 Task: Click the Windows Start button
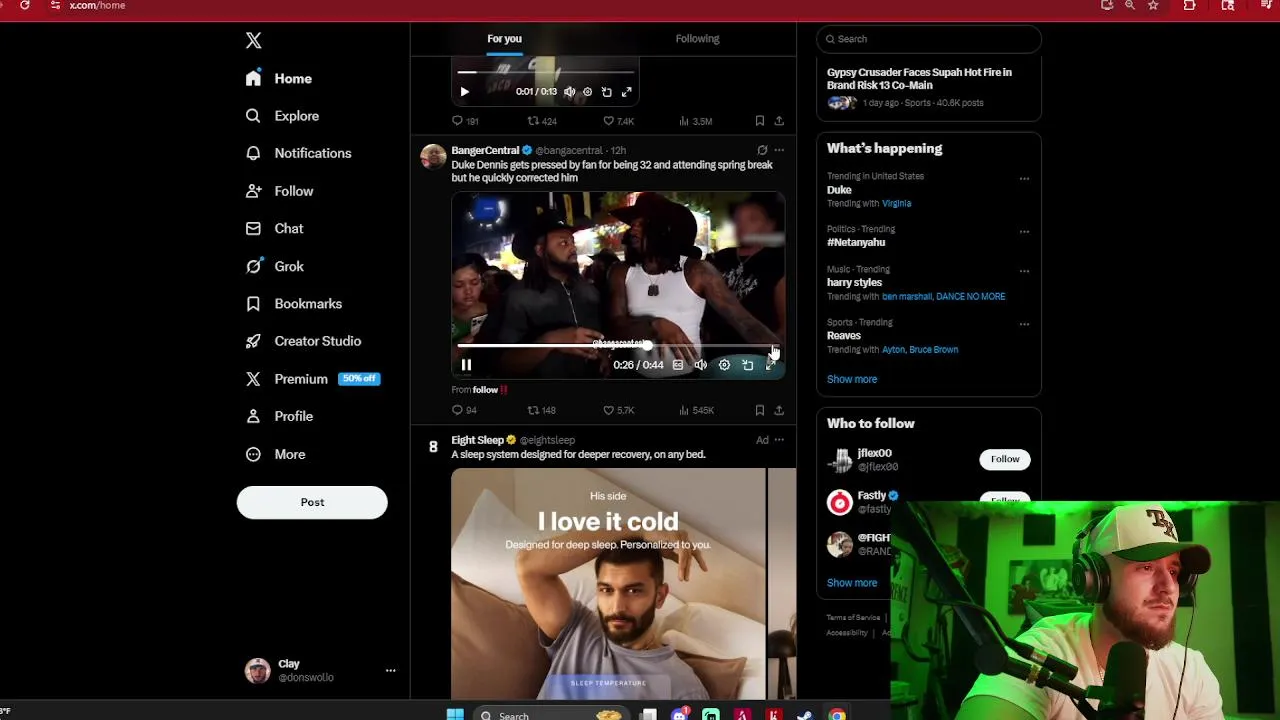(455, 714)
